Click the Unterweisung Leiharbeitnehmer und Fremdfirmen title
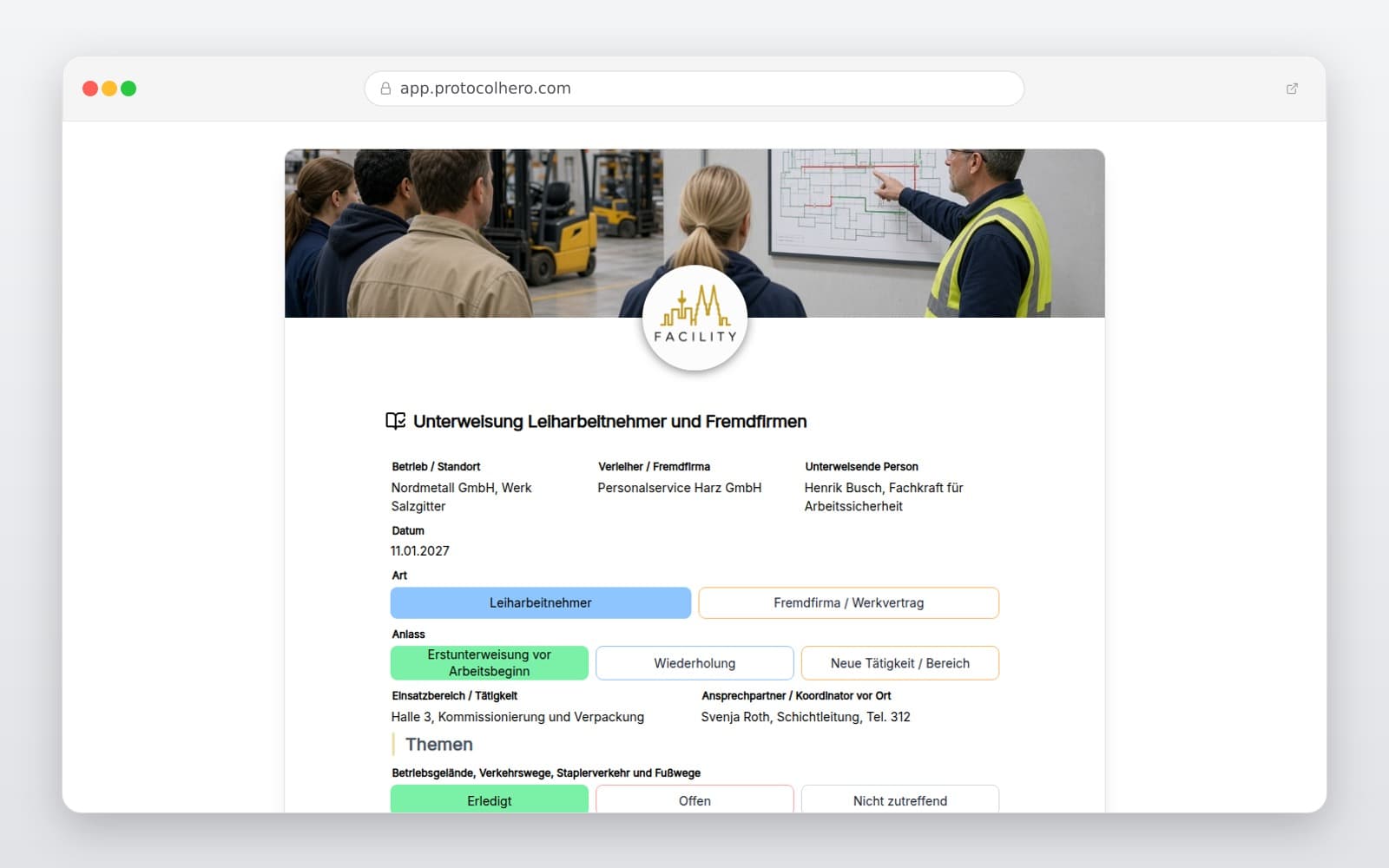 pyautogui.click(x=610, y=421)
